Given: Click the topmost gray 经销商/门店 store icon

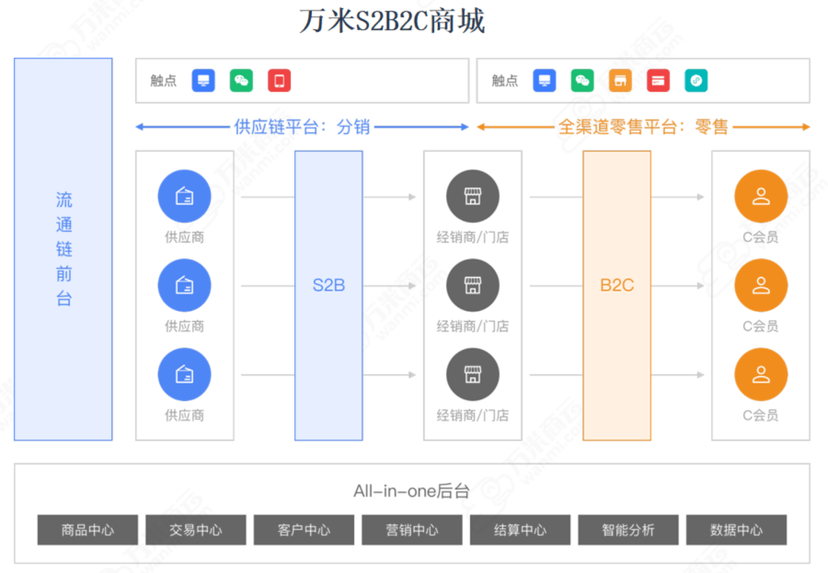Looking at the screenshot, I should pyautogui.click(x=473, y=196).
